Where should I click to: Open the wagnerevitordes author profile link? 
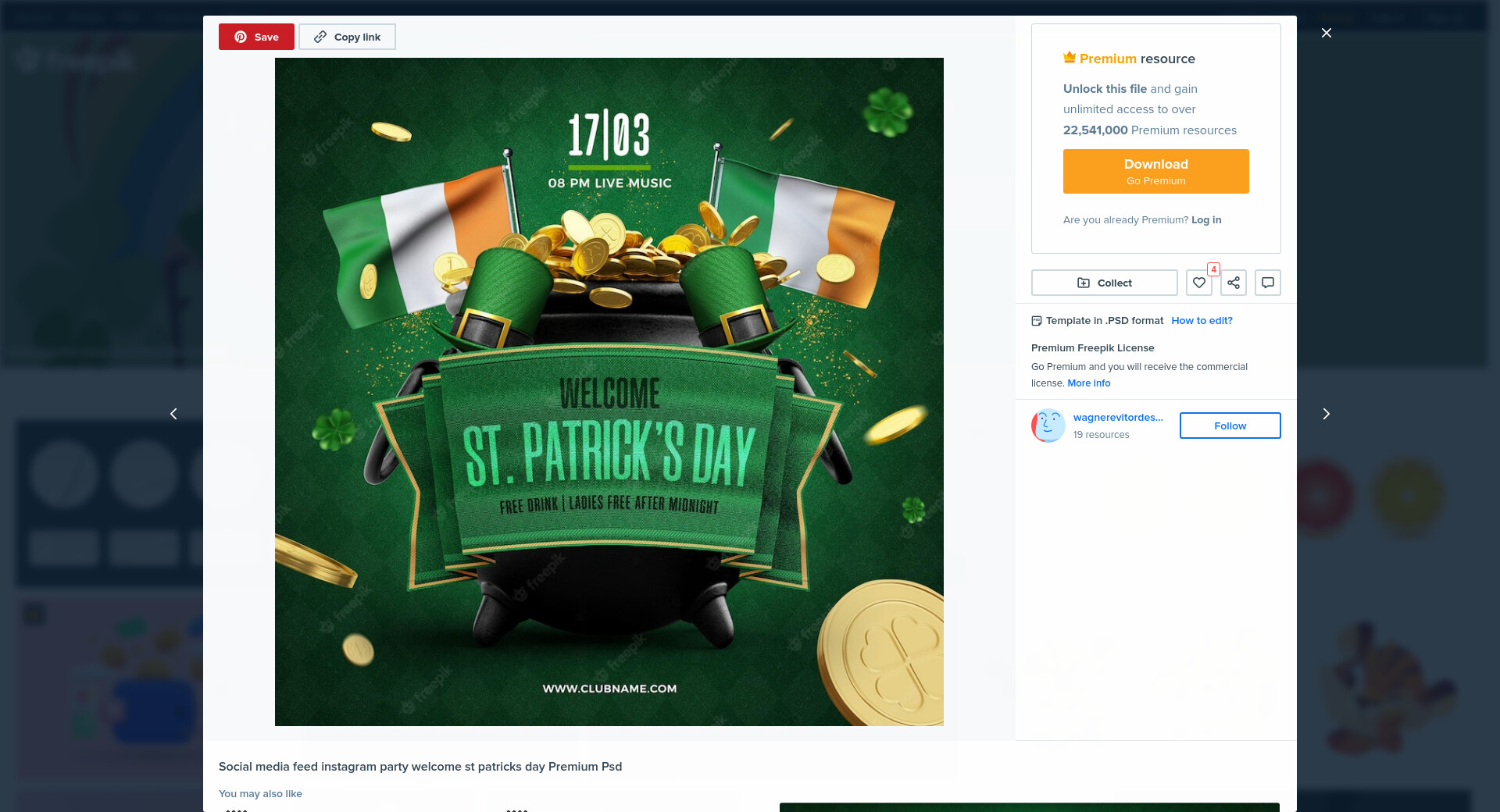click(1118, 418)
